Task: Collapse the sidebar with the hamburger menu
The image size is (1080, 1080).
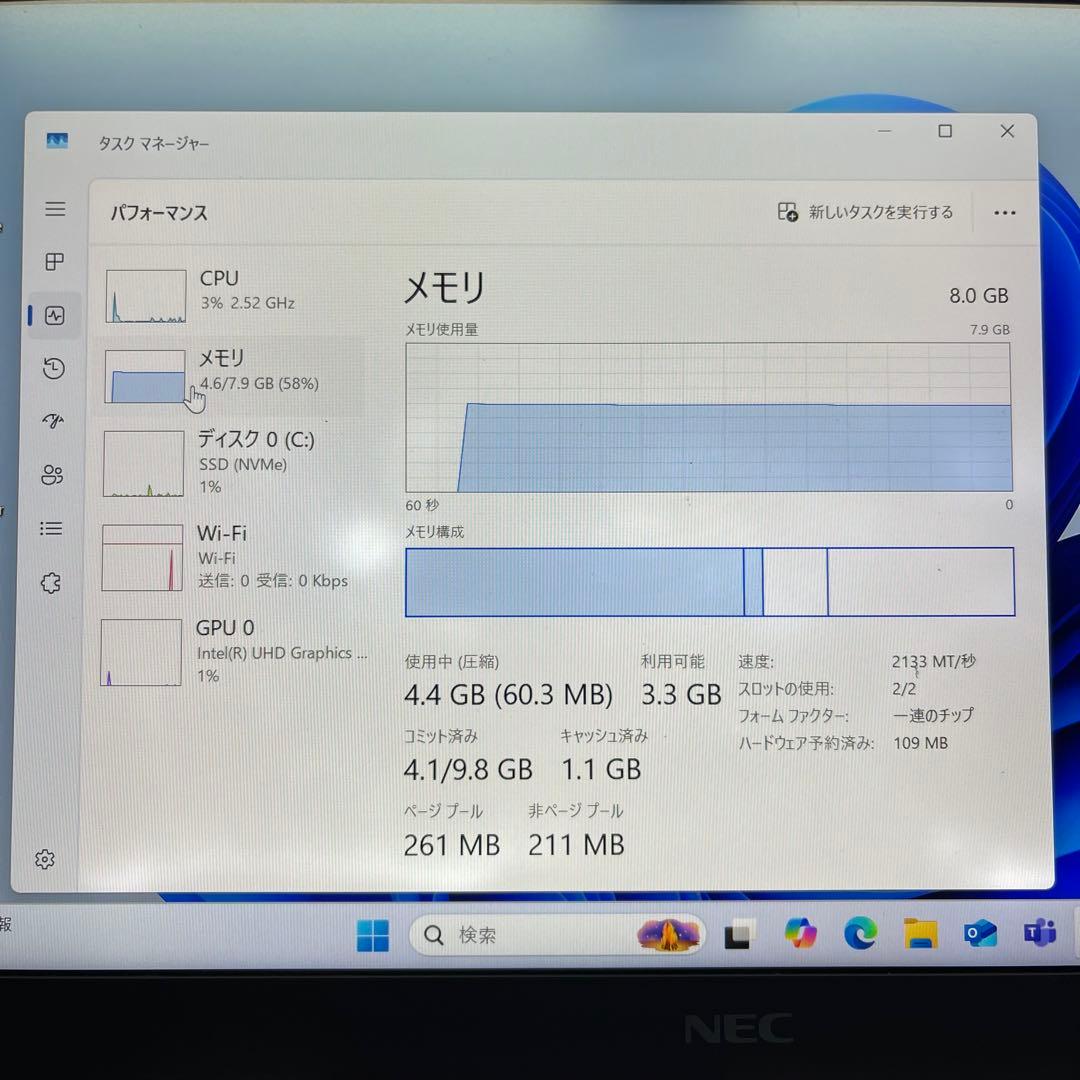Action: tap(55, 209)
